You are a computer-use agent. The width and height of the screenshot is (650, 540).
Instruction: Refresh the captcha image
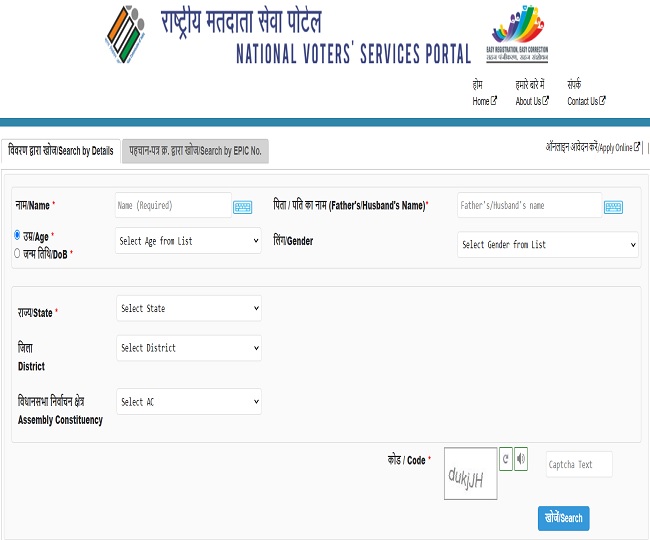click(x=506, y=459)
